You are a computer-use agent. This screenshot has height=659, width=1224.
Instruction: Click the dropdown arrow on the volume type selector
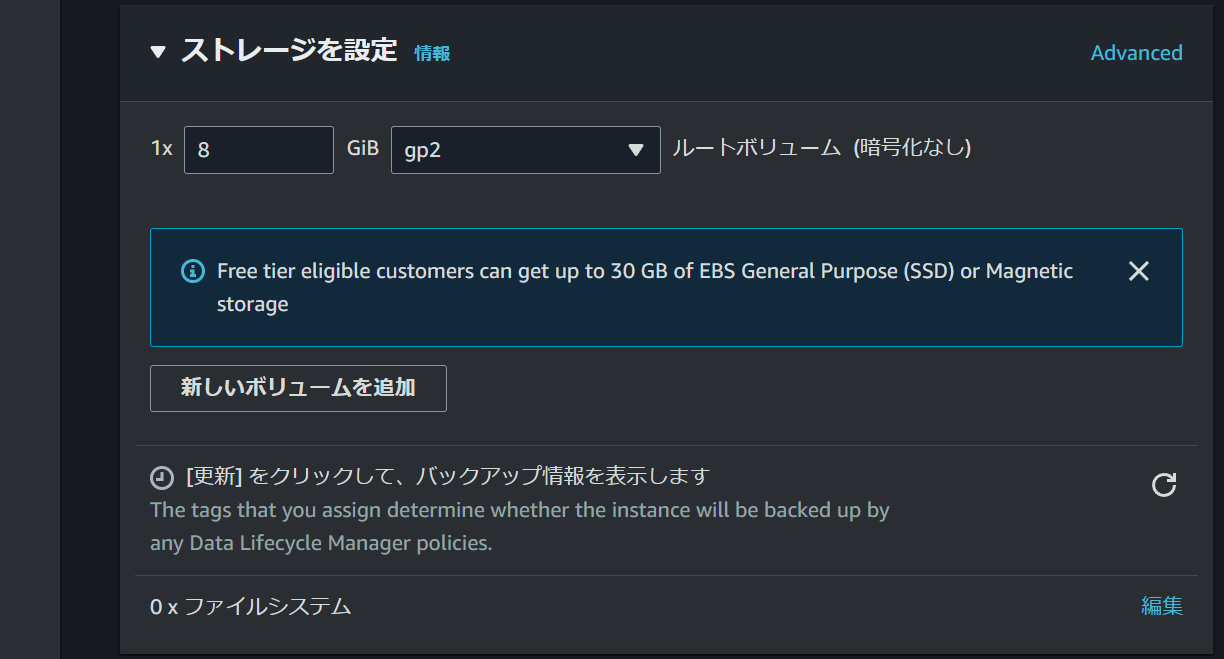point(636,149)
